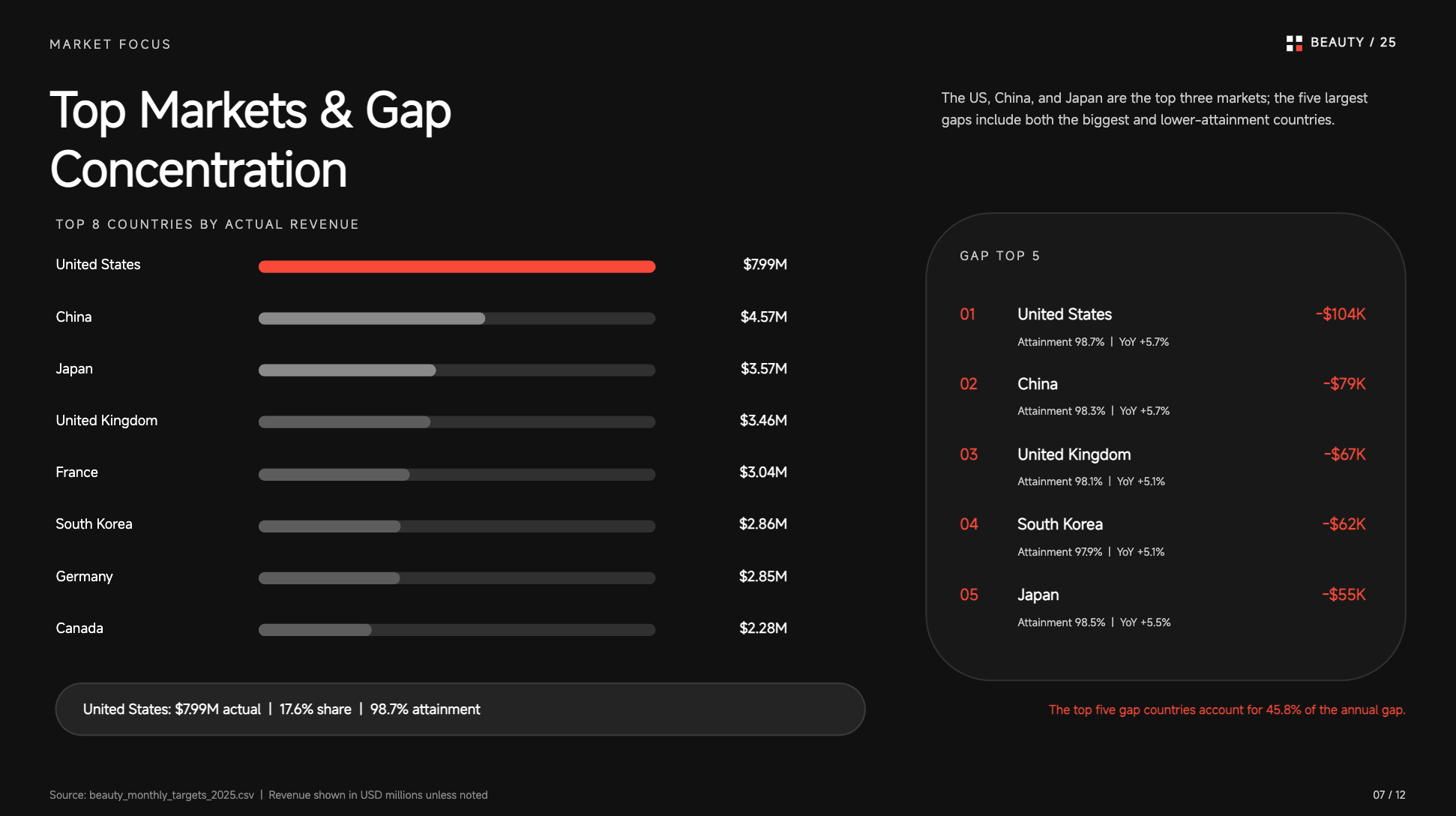Click 'South Korea' in Gap Top 5

(1060, 524)
